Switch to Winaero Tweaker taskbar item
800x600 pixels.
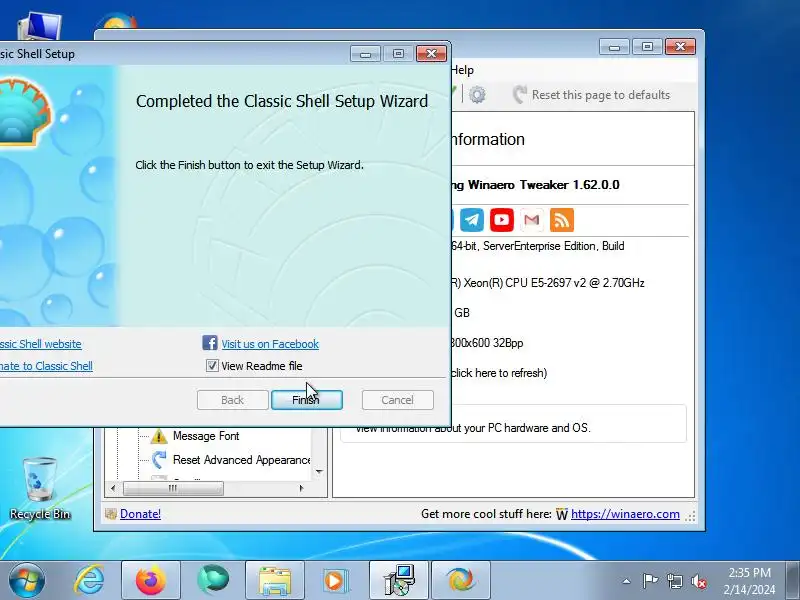click(461, 580)
